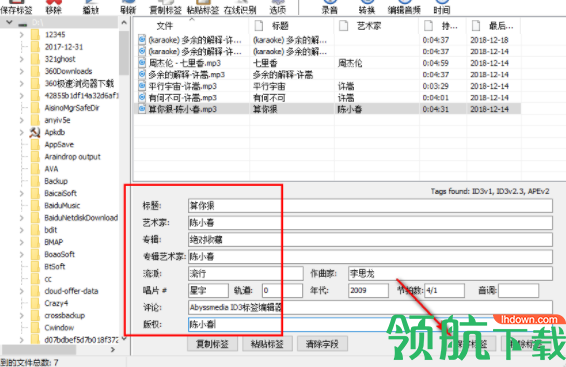566x367 pixels.
Task: Click the Remove (移除) toolbar button
Action: (x=53, y=7)
